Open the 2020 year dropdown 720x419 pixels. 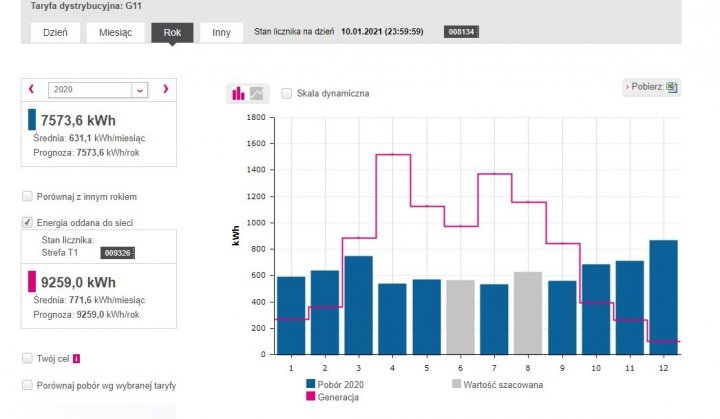tap(139, 89)
